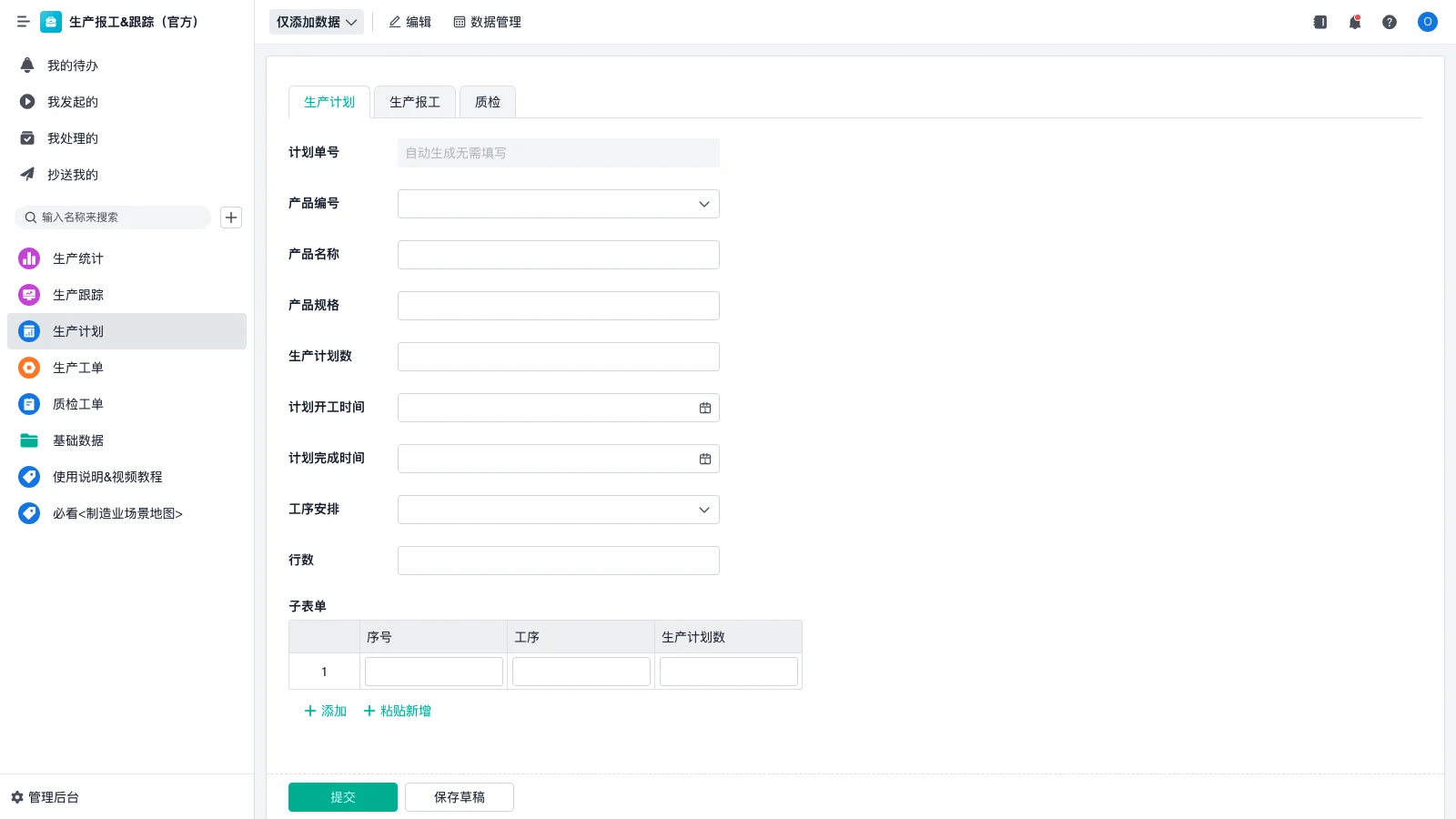Expand the 工序安排 dropdown

pos(703,510)
